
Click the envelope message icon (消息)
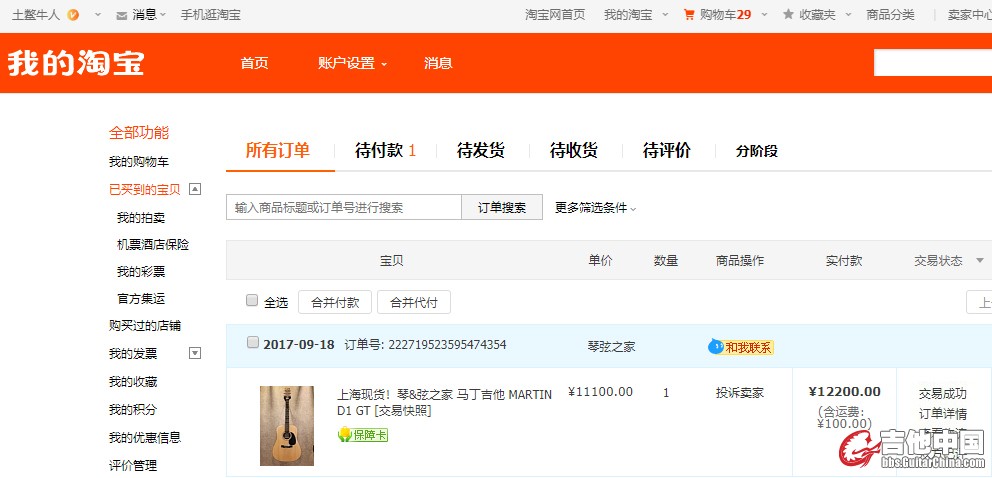click(x=121, y=15)
